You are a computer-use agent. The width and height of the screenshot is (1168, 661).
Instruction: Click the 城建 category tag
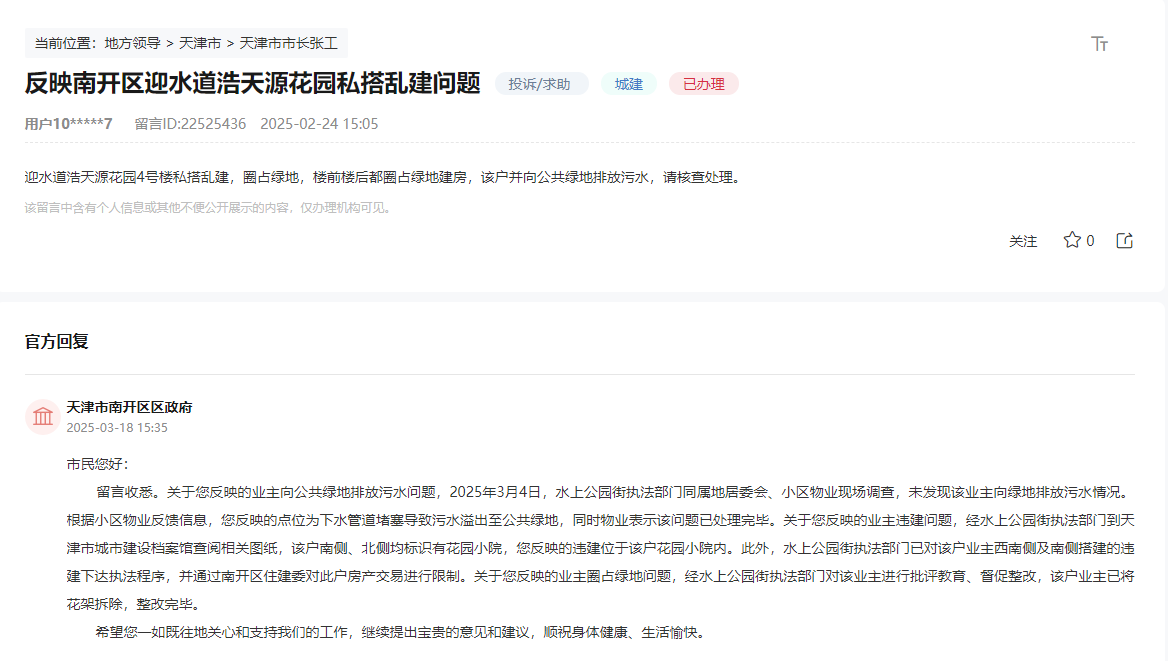click(629, 84)
